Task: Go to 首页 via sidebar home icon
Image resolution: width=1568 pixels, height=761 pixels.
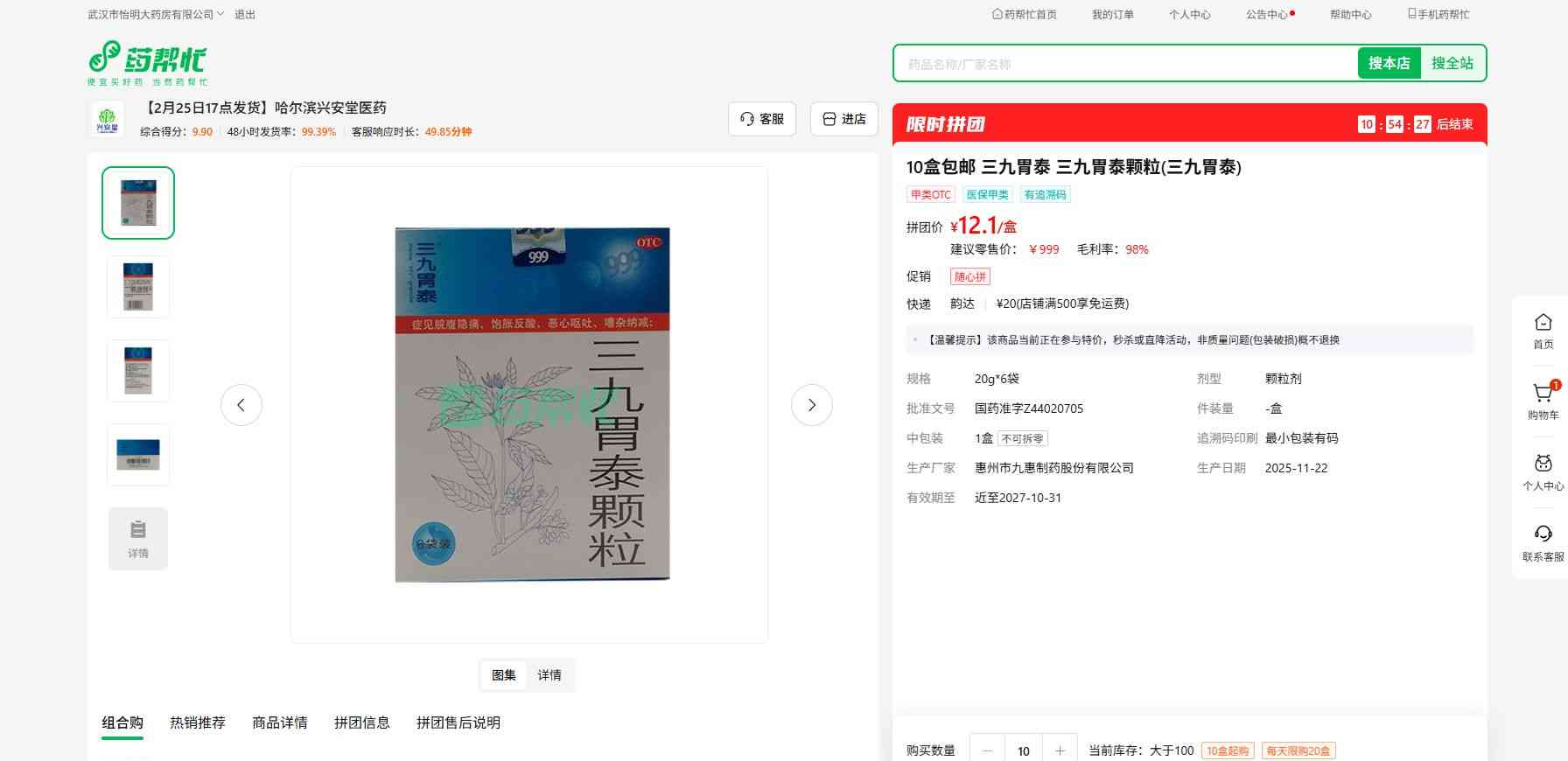Action: click(x=1543, y=331)
